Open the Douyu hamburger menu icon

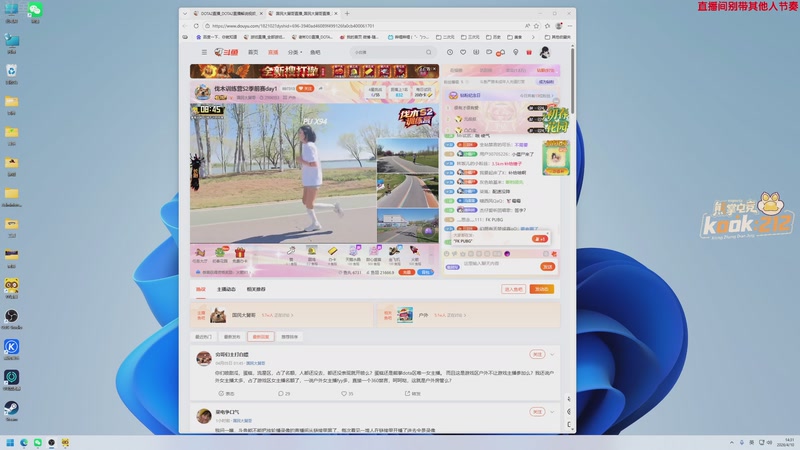point(204,52)
